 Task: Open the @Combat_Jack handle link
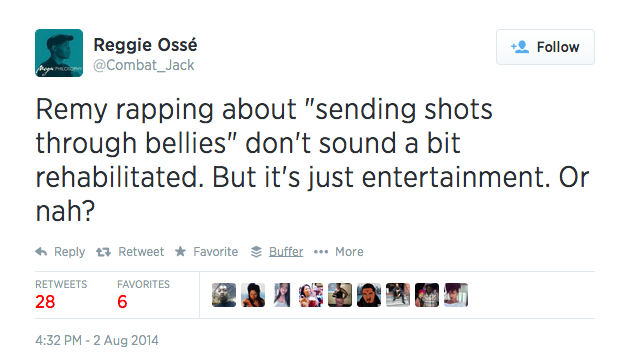[x=144, y=65]
